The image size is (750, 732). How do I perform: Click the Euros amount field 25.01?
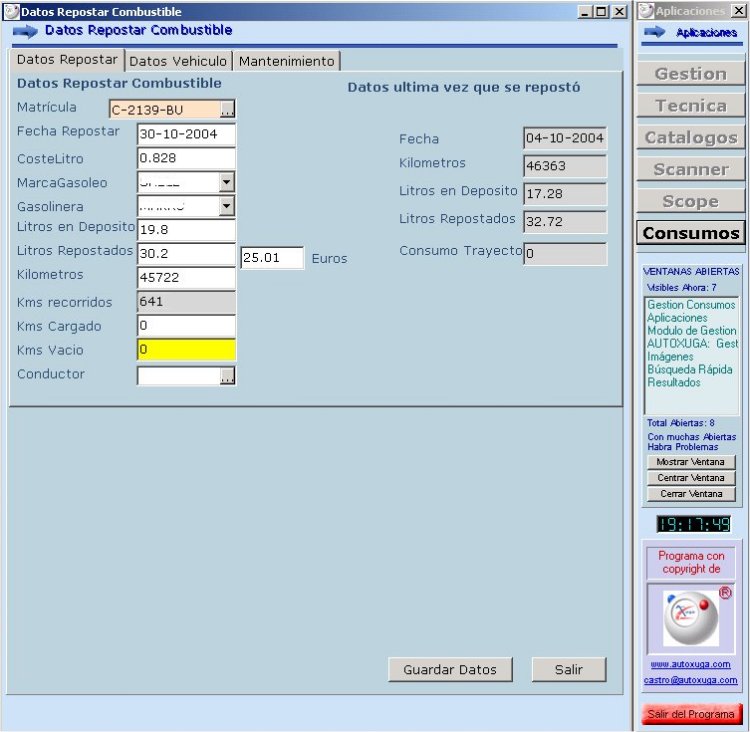click(272, 258)
